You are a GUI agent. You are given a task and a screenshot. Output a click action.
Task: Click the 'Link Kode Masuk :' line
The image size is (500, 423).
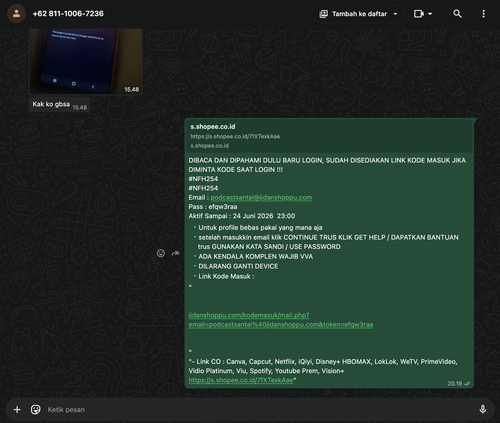[x=226, y=276]
